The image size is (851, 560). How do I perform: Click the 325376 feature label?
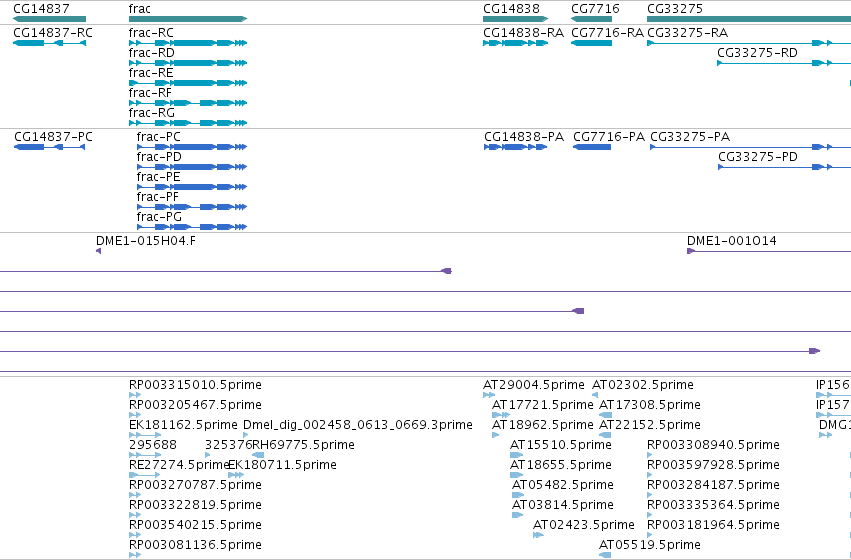[x=228, y=444]
